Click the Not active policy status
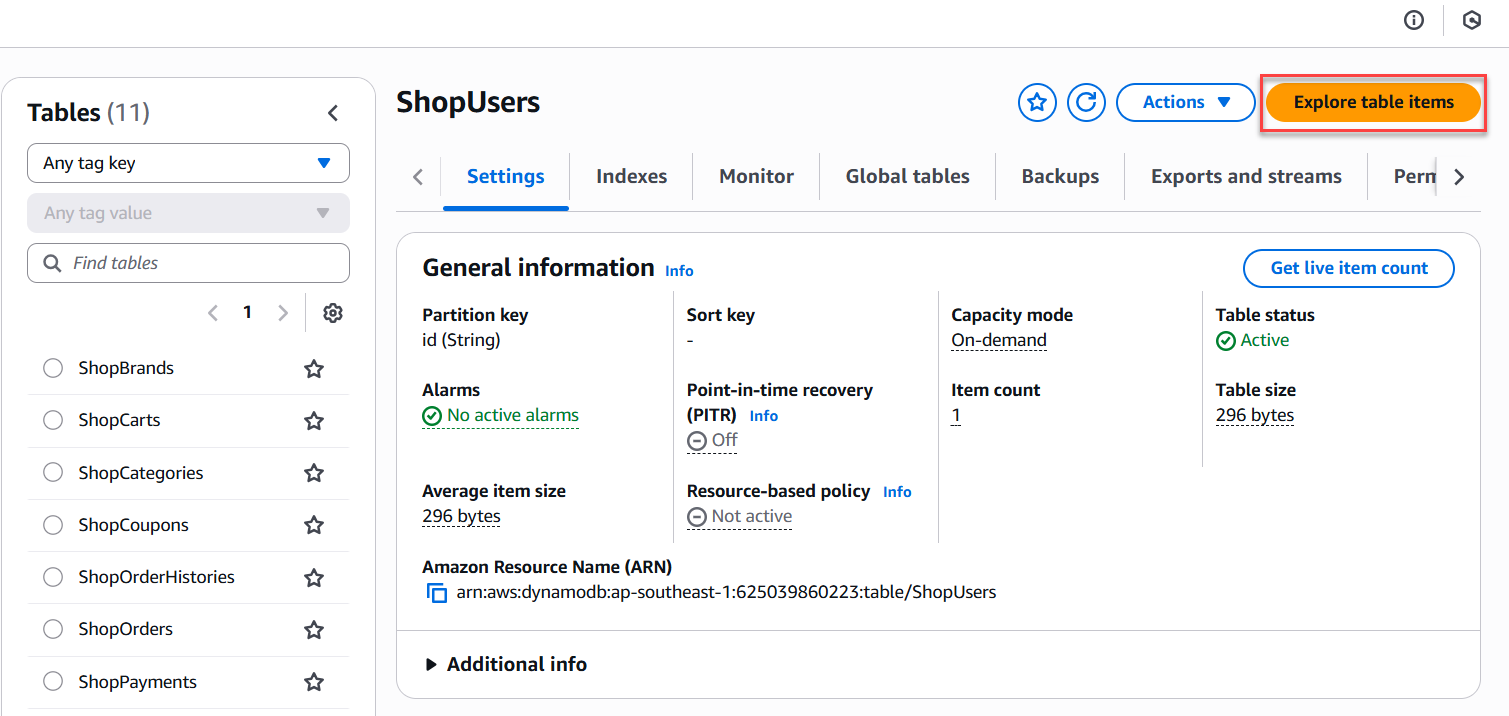This screenshot has width=1509, height=716. point(739,517)
